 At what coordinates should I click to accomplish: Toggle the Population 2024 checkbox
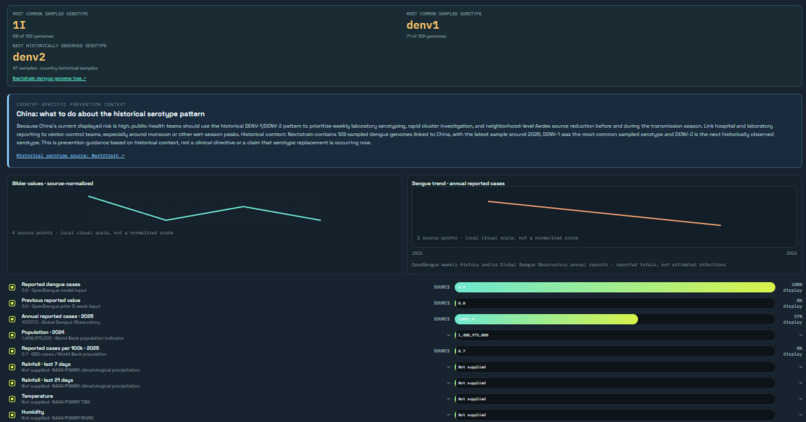(x=12, y=335)
